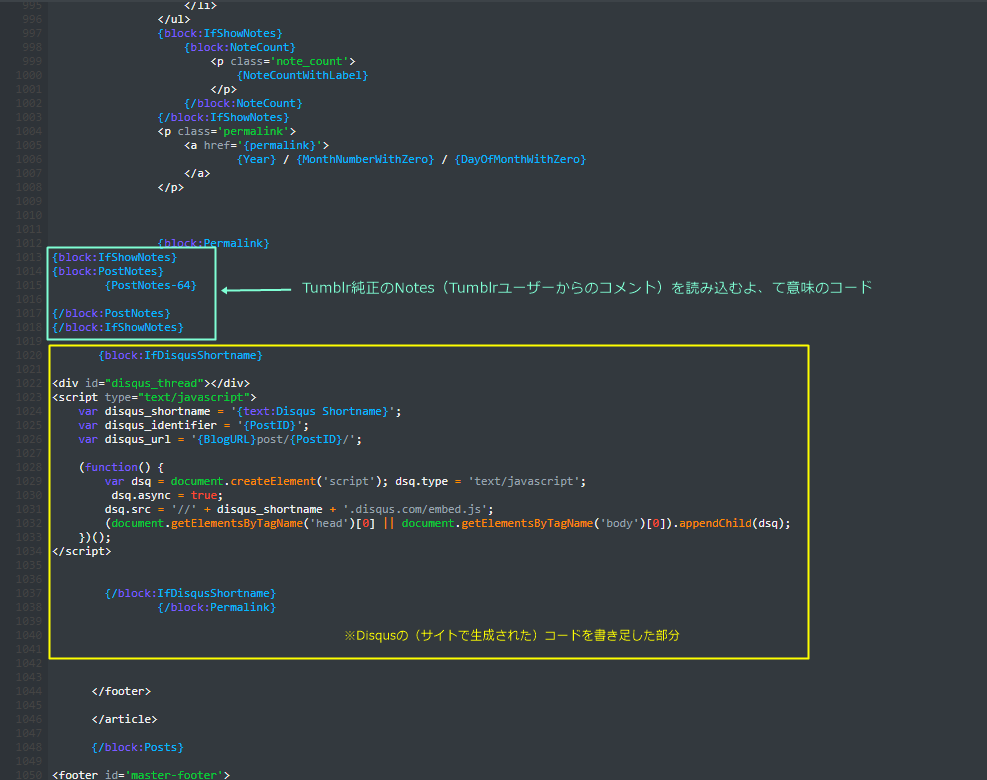Image resolution: width=987 pixels, height=780 pixels.
Task: Select the {BlogURL} variable
Action: tap(227, 439)
